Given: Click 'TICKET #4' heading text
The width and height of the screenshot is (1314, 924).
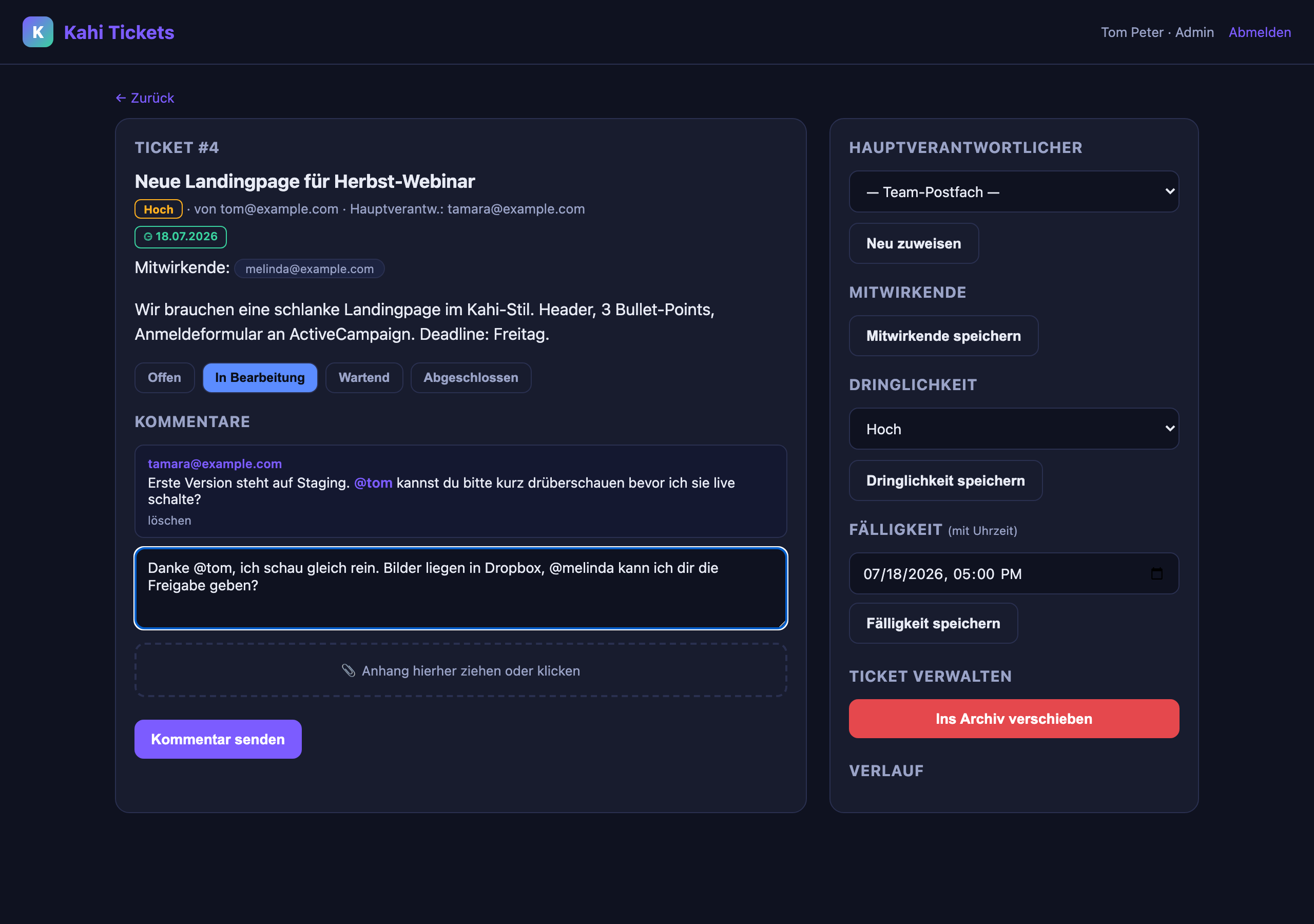Looking at the screenshot, I should click(177, 148).
